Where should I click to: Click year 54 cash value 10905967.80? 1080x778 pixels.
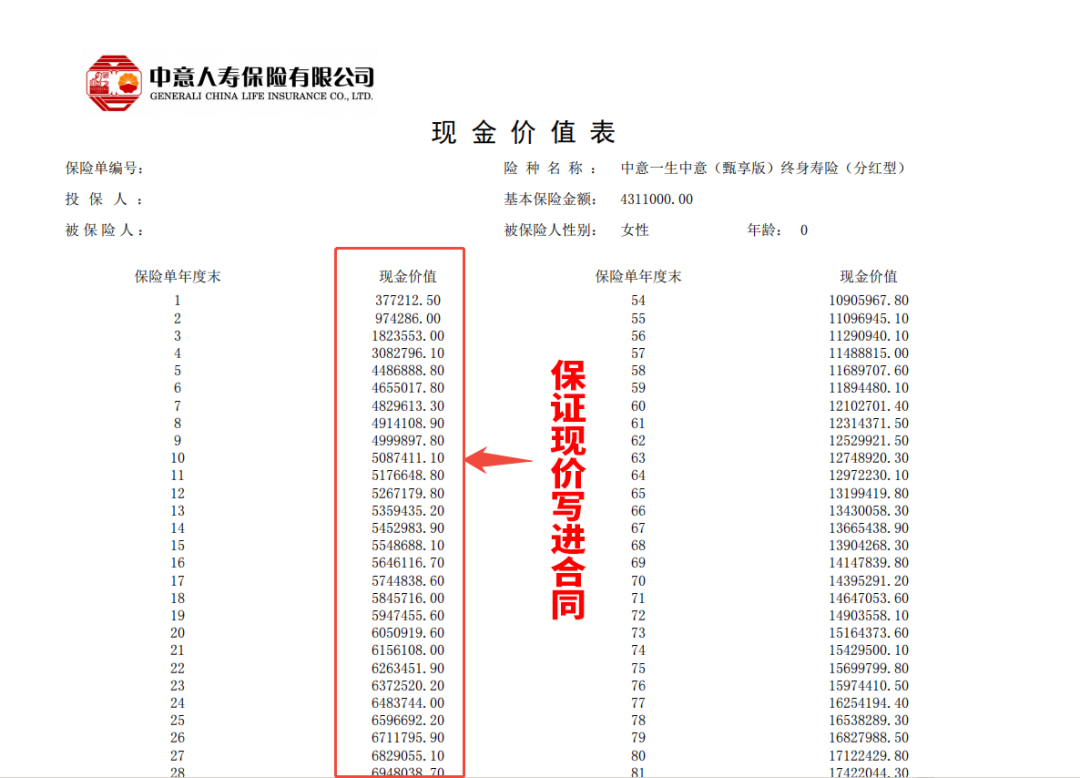coord(868,300)
